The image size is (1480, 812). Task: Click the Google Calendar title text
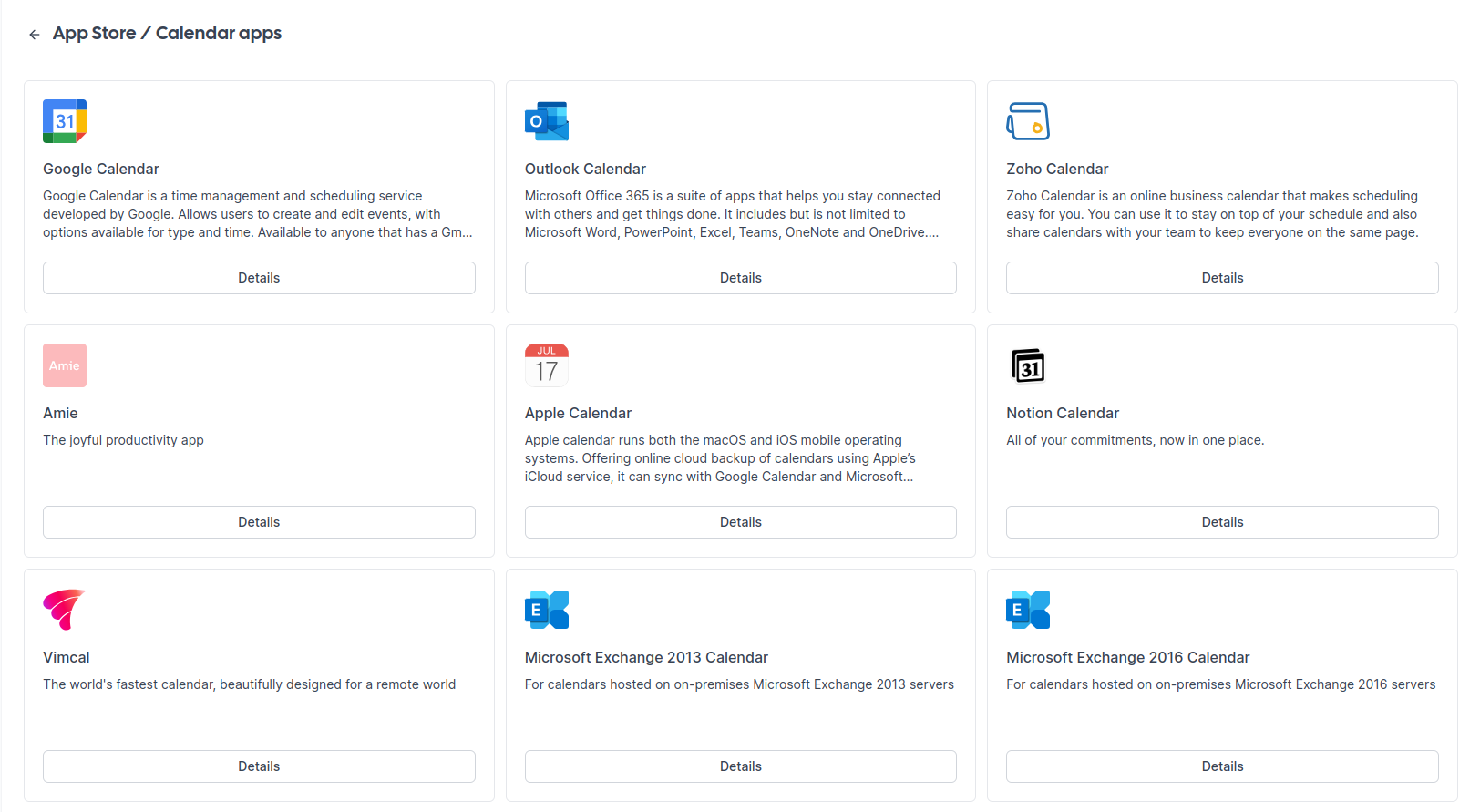point(101,169)
